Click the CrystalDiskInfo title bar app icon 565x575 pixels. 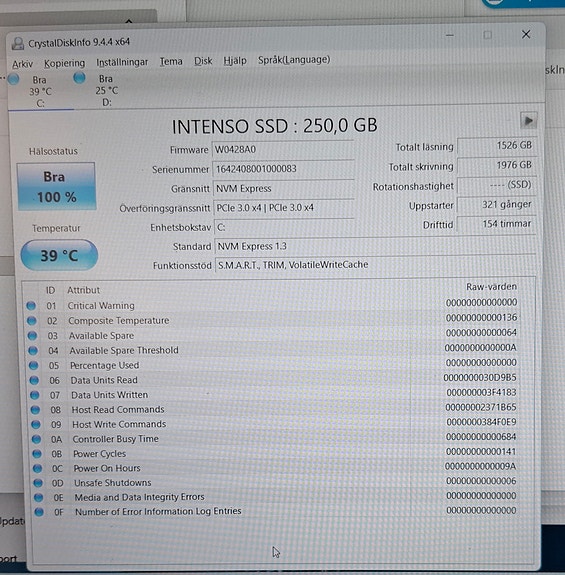coord(18,44)
